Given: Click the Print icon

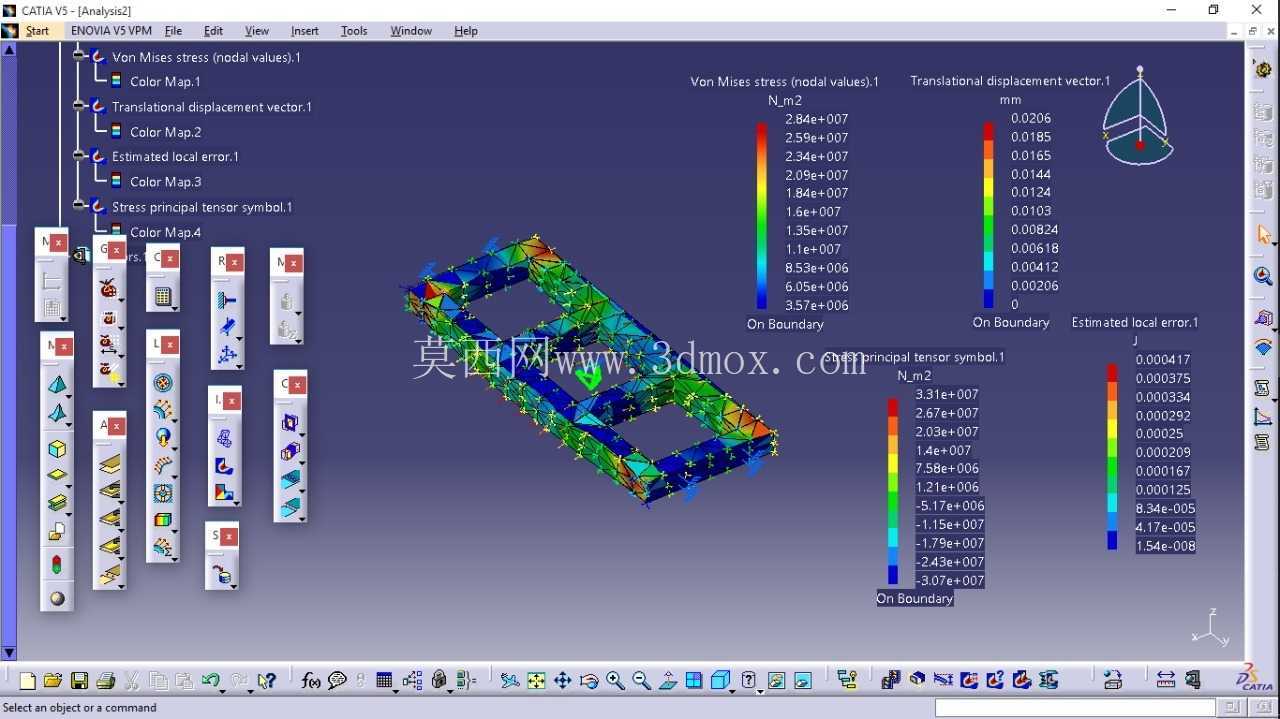Looking at the screenshot, I should pos(105,681).
